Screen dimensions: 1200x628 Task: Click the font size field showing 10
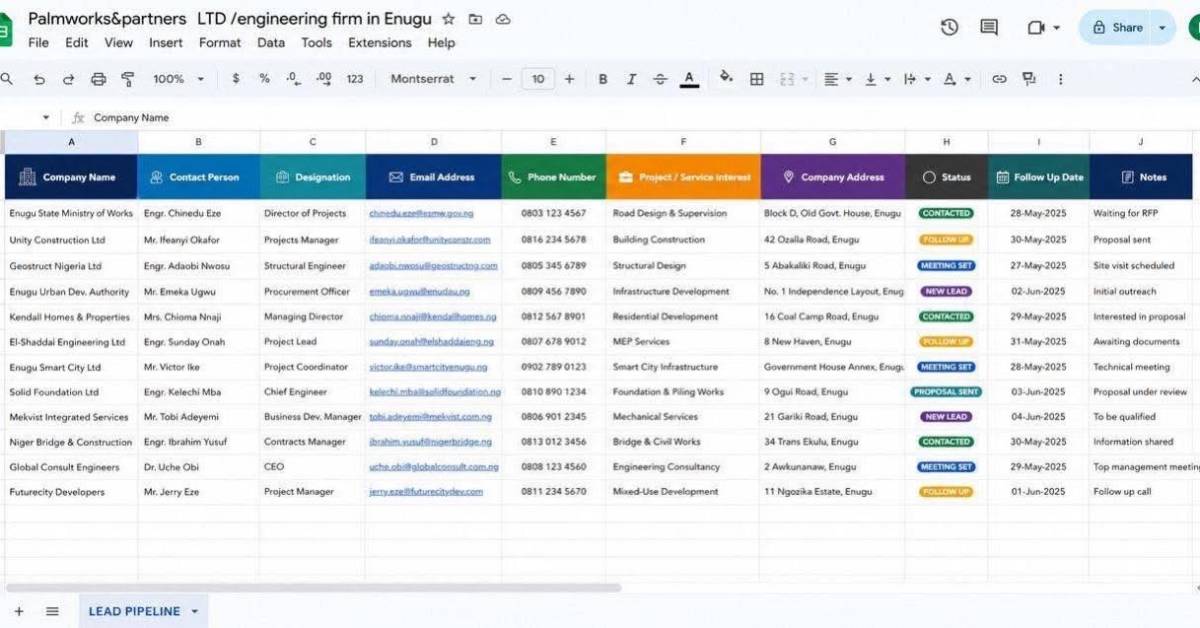point(538,79)
